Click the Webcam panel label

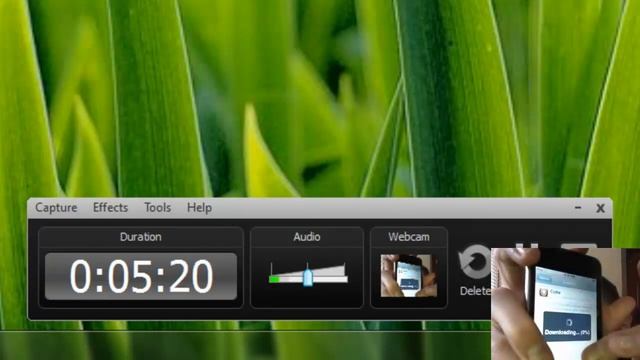tap(409, 237)
